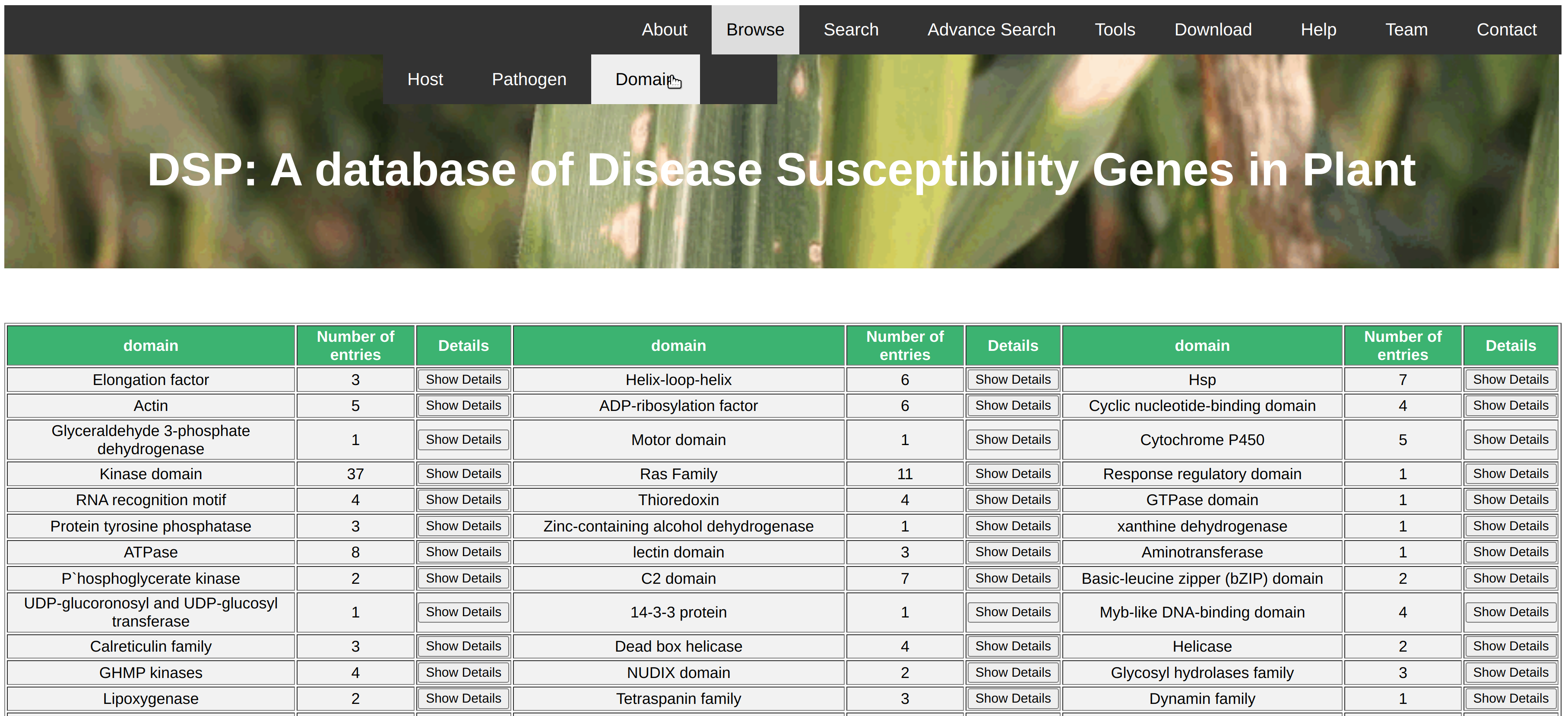Open the Browse menu
This screenshot has height=716, width=1568.
pos(755,29)
